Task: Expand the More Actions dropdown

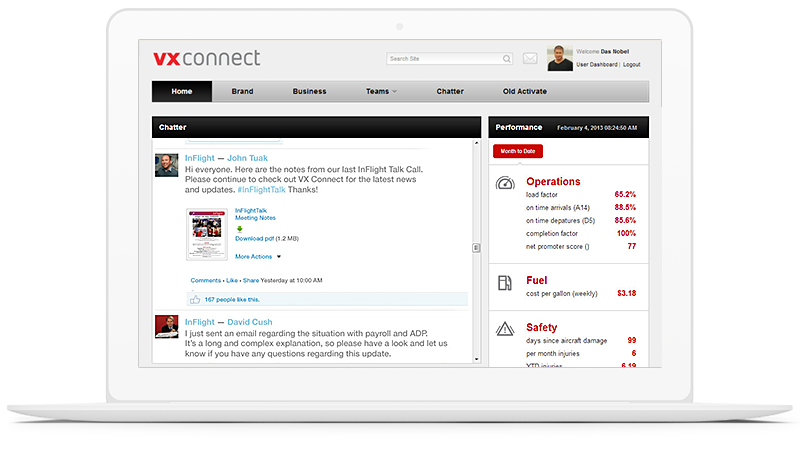Action: coord(258,257)
